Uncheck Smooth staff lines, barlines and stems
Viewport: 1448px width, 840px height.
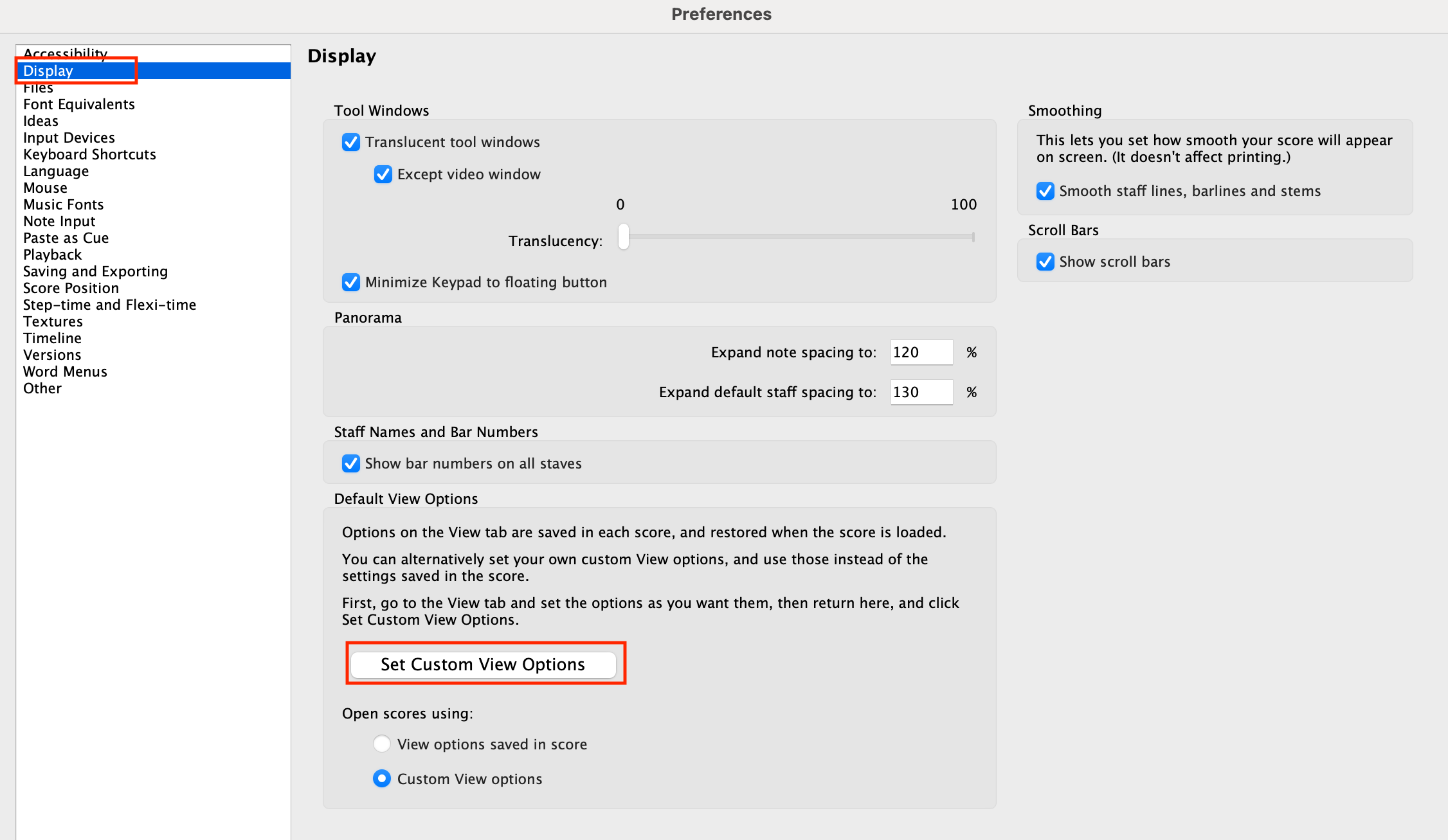point(1045,191)
